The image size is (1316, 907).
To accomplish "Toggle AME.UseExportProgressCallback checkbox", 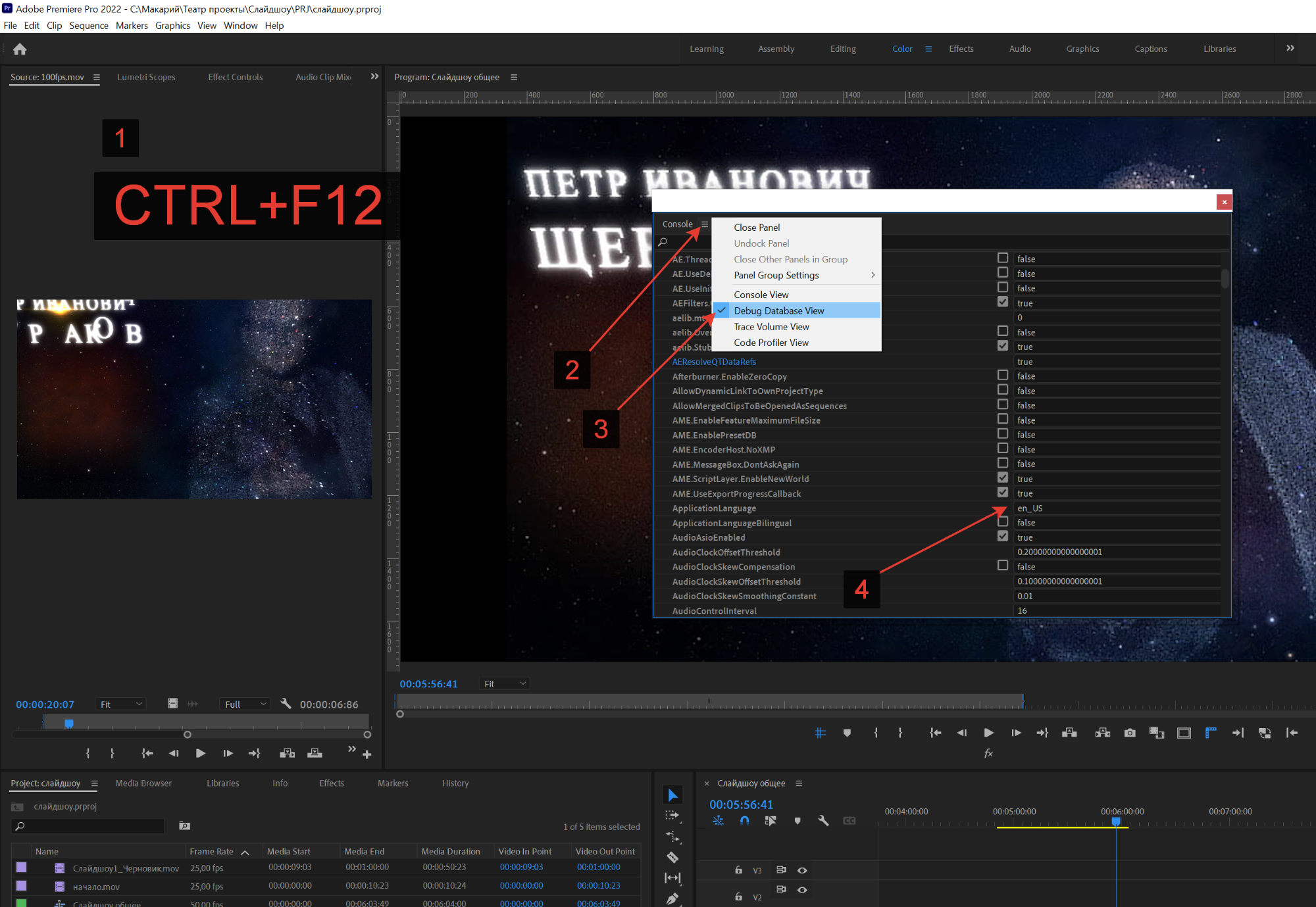I will [x=1002, y=493].
